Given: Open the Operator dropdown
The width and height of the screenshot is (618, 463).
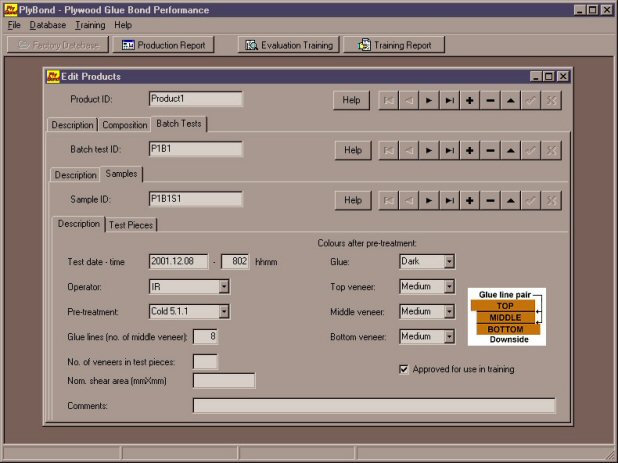Looking at the screenshot, I should tap(223, 286).
